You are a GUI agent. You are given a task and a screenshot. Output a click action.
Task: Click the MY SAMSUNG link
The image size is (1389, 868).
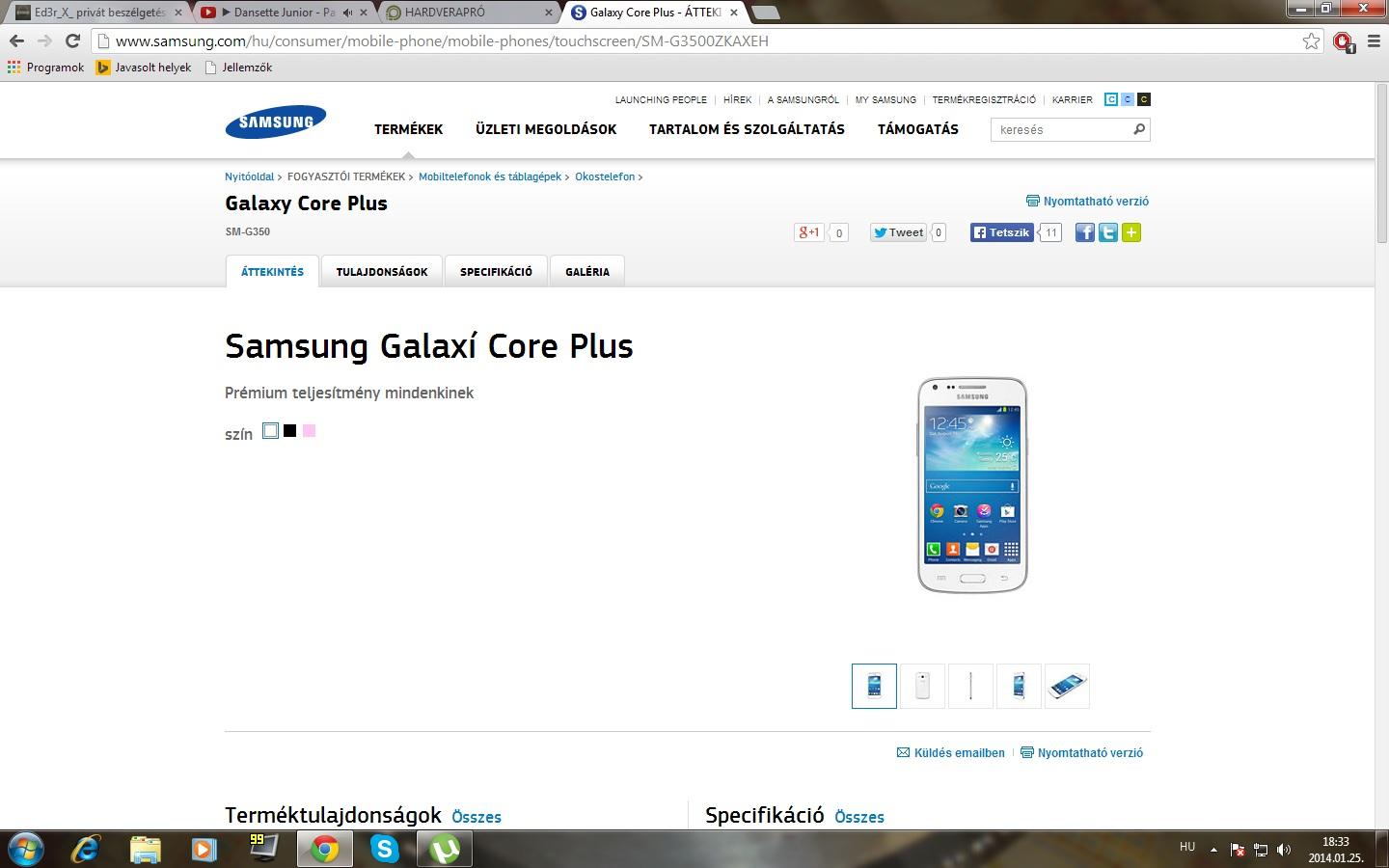coord(885,100)
